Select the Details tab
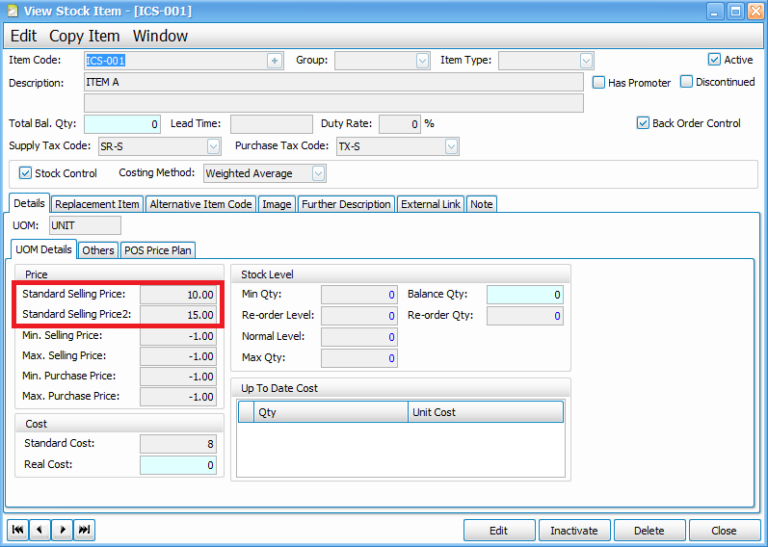Screen dimensions: 768x547 click(x=29, y=203)
